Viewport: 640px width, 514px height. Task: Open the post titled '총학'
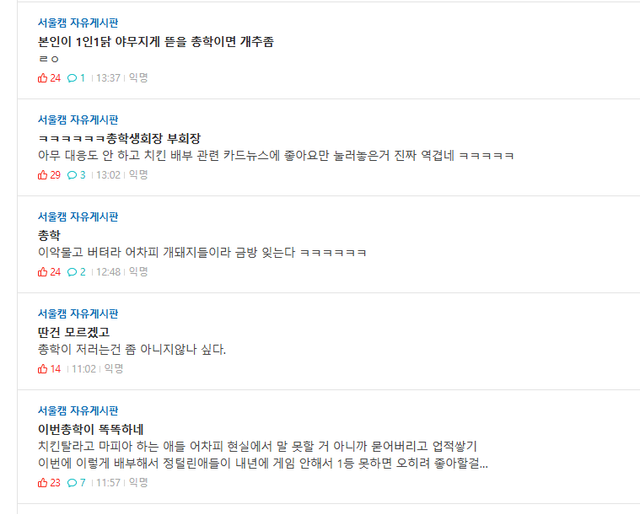pyautogui.click(x=49, y=236)
